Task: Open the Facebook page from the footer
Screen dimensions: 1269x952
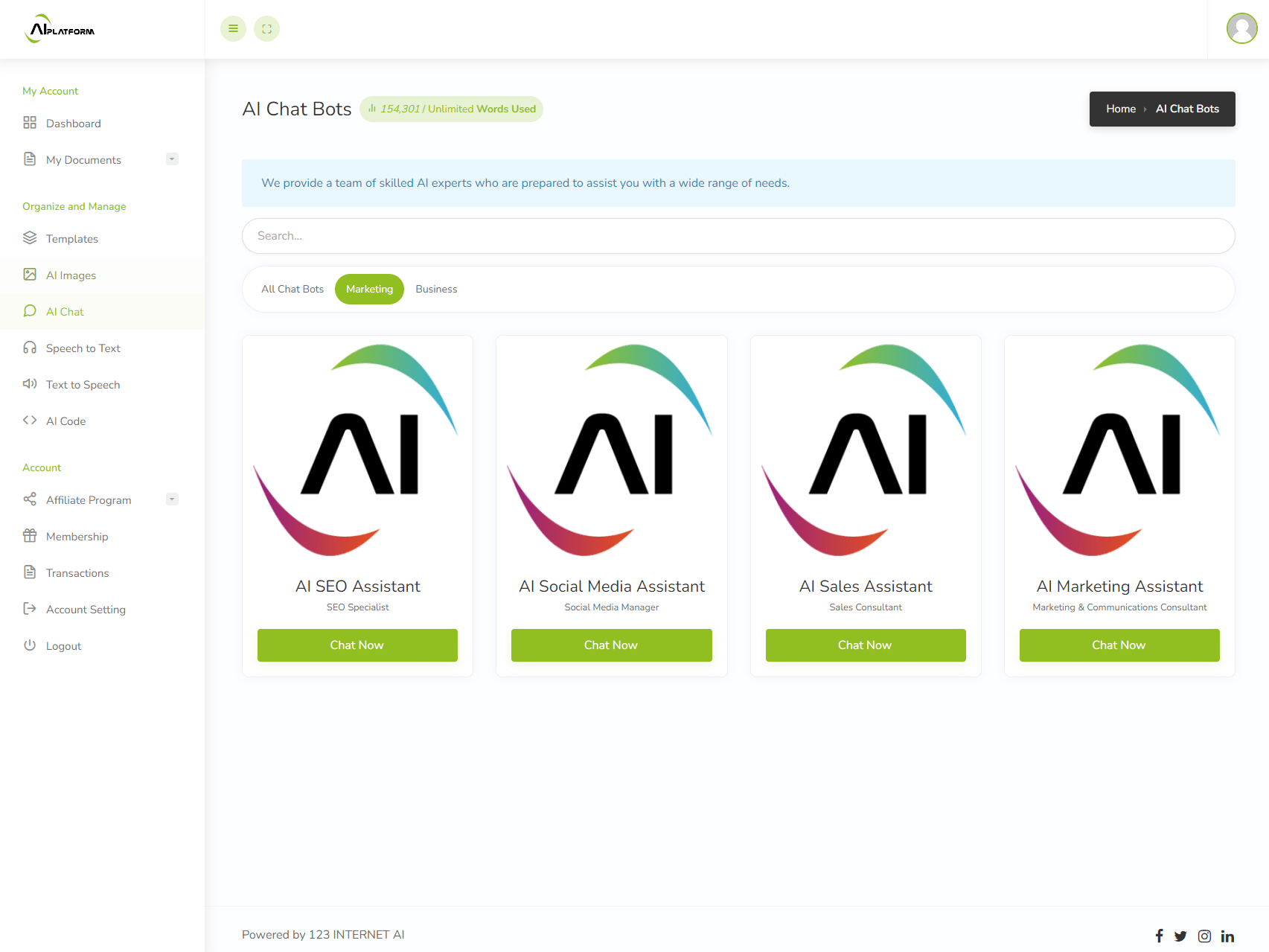Action: tap(1159, 936)
